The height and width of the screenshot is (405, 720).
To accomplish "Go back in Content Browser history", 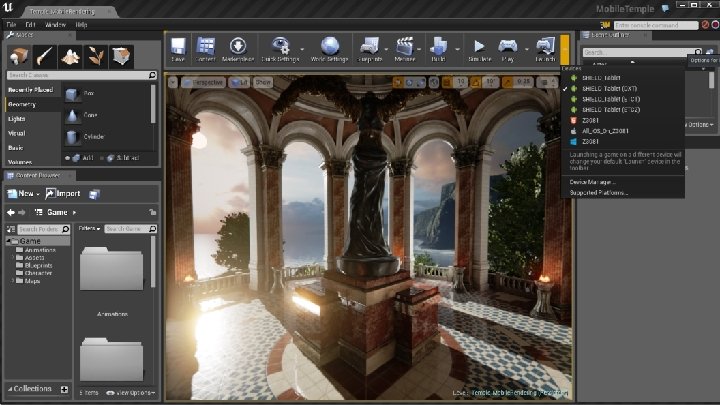I will [11, 212].
